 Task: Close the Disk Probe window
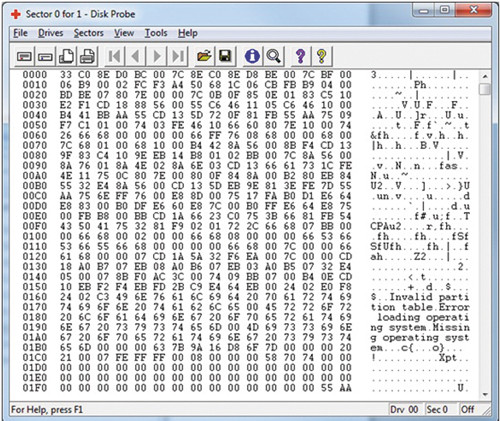(x=473, y=10)
